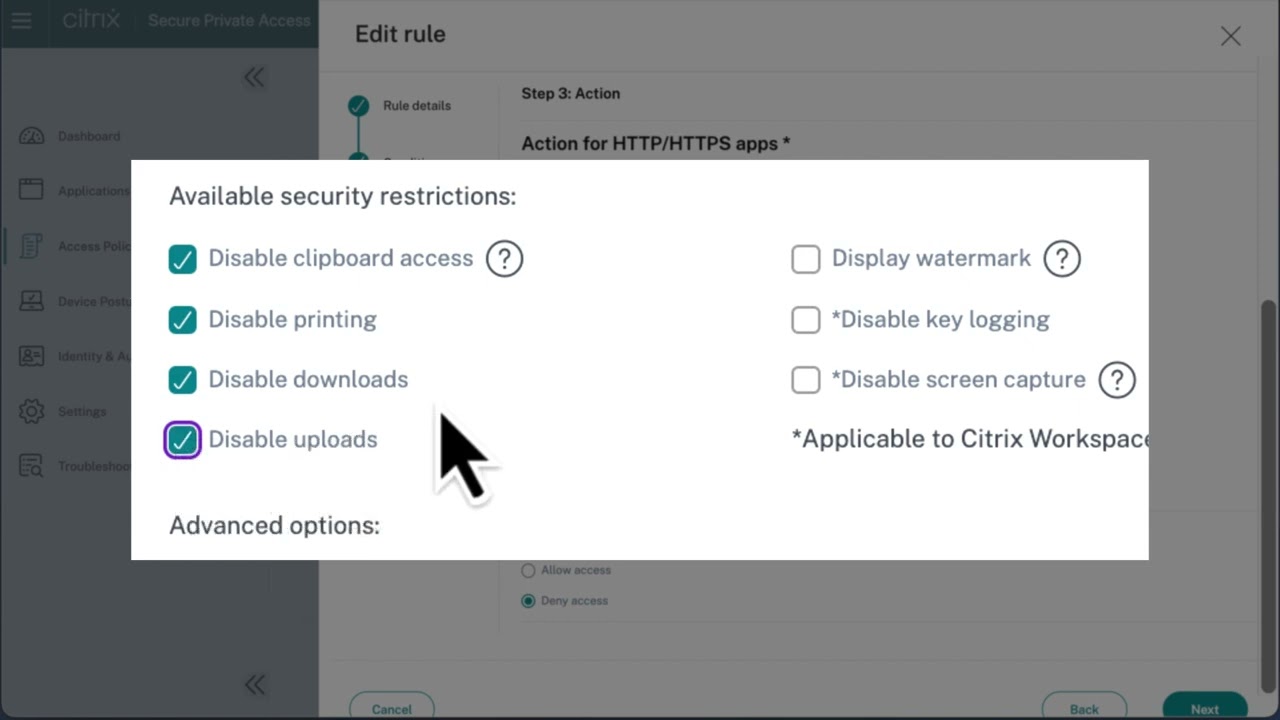Open the hamburger navigation menu
The width and height of the screenshot is (1280, 720).
21,20
